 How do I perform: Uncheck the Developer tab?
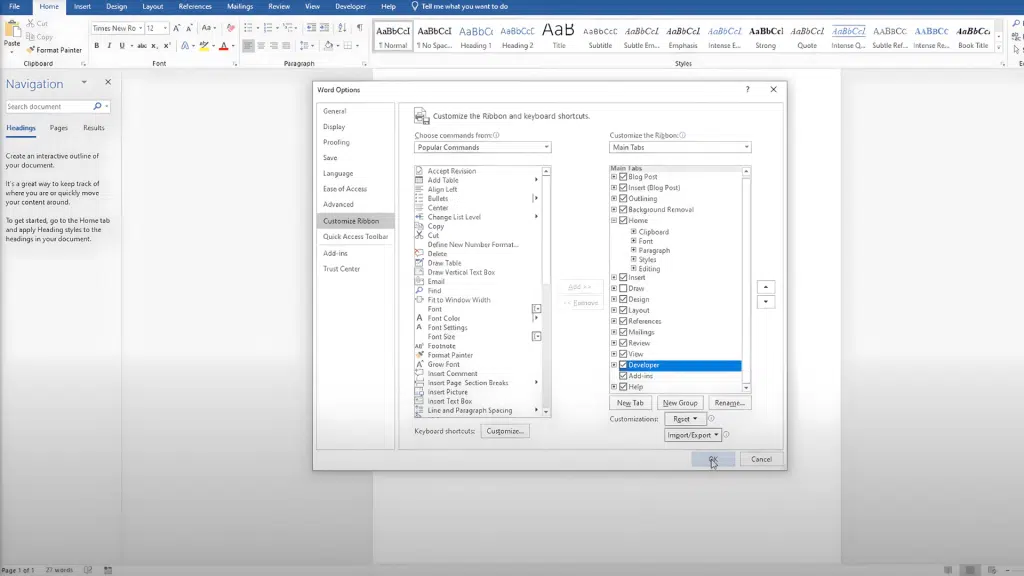(x=623, y=364)
